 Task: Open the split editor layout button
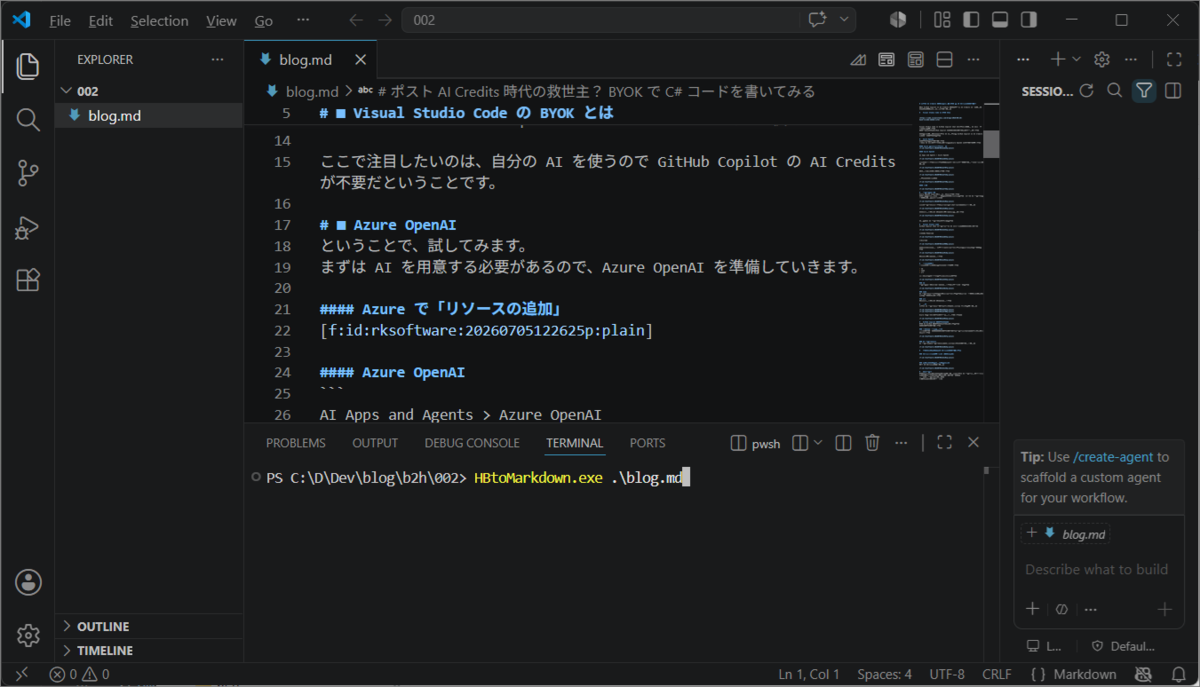pos(944,60)
